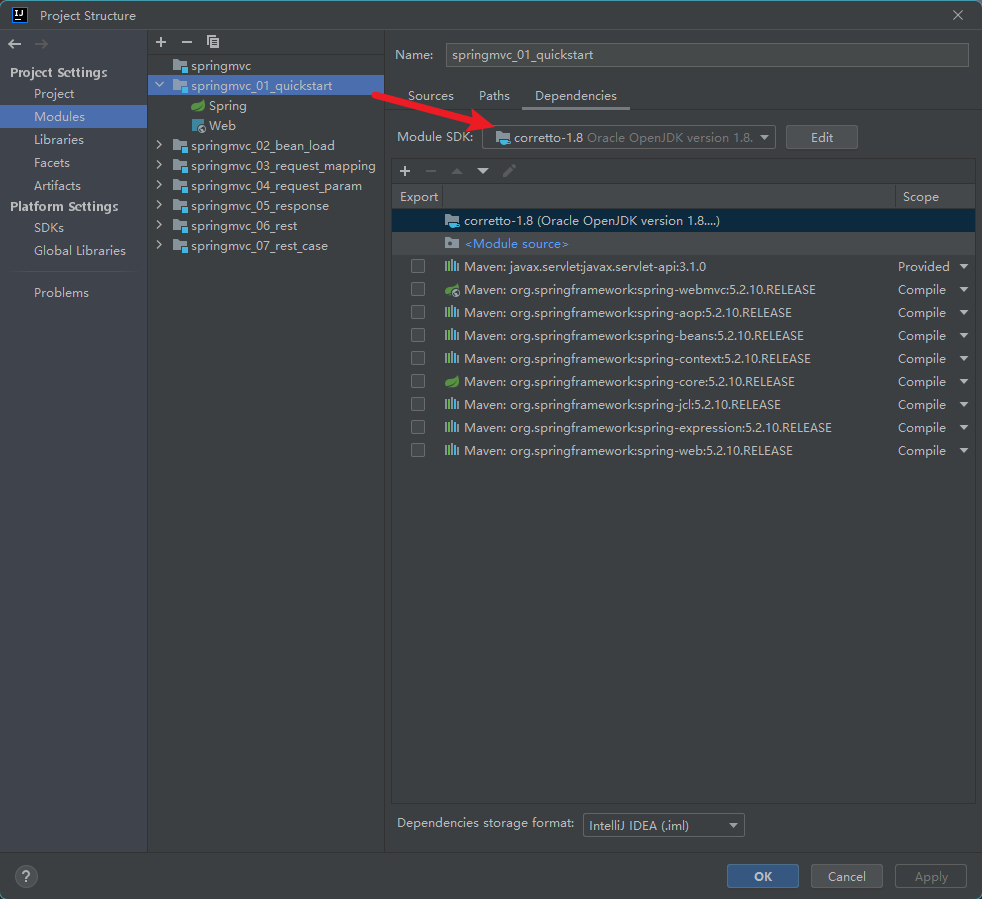The height and width of the screenshot is (899, 982).
Task: Remove selected module with minus icon
Action: [187, 42]
